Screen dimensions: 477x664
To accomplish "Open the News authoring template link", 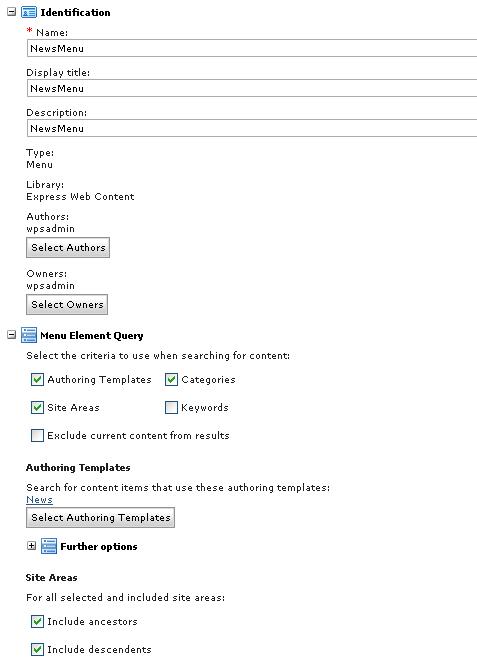I will tap(39, 500).
